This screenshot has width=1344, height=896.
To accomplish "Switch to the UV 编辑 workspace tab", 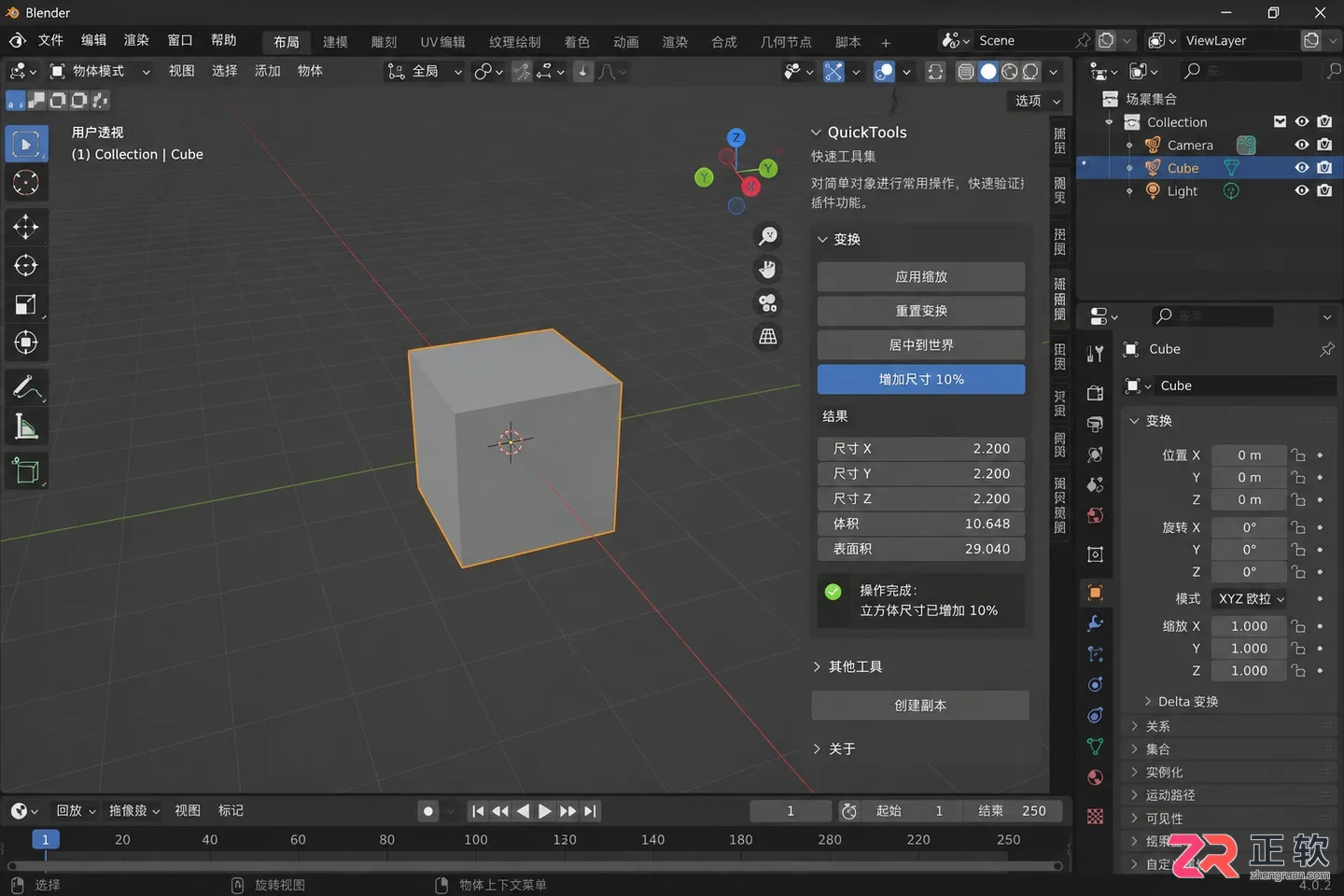I will tap(442, 42).
